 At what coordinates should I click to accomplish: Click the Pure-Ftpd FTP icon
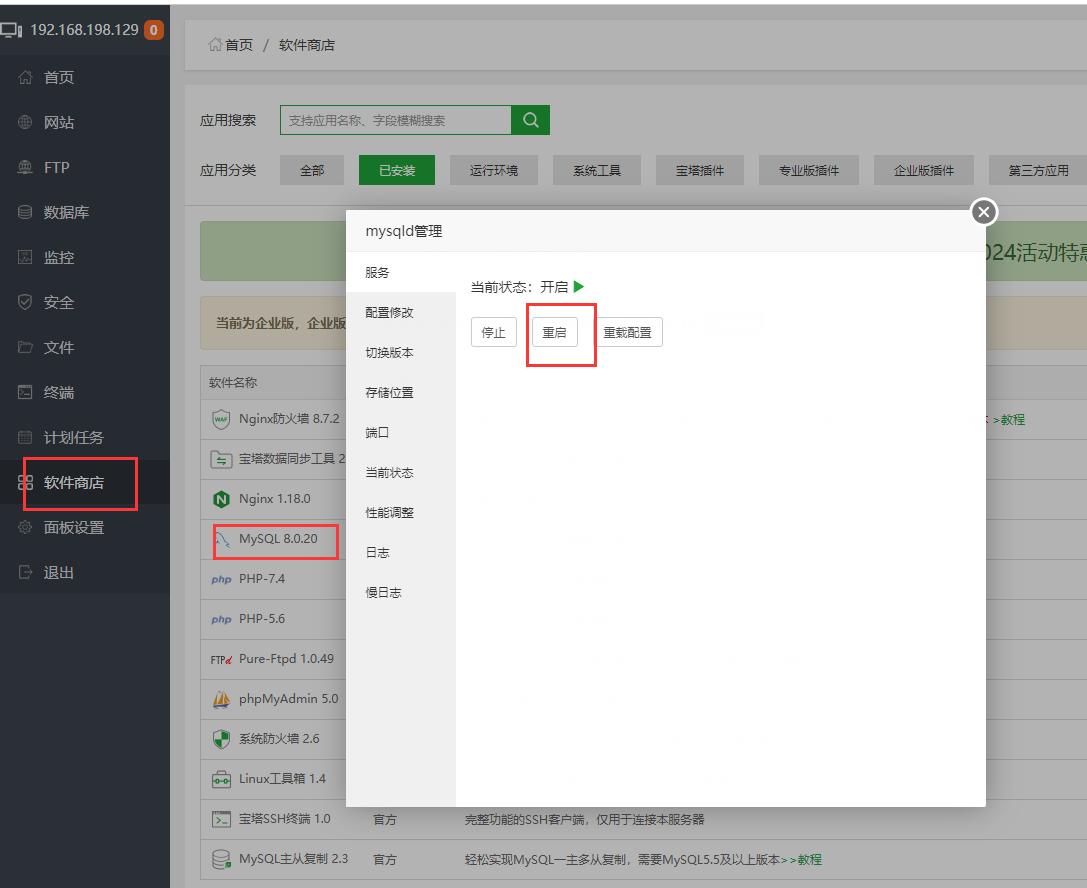coord(221,660)
